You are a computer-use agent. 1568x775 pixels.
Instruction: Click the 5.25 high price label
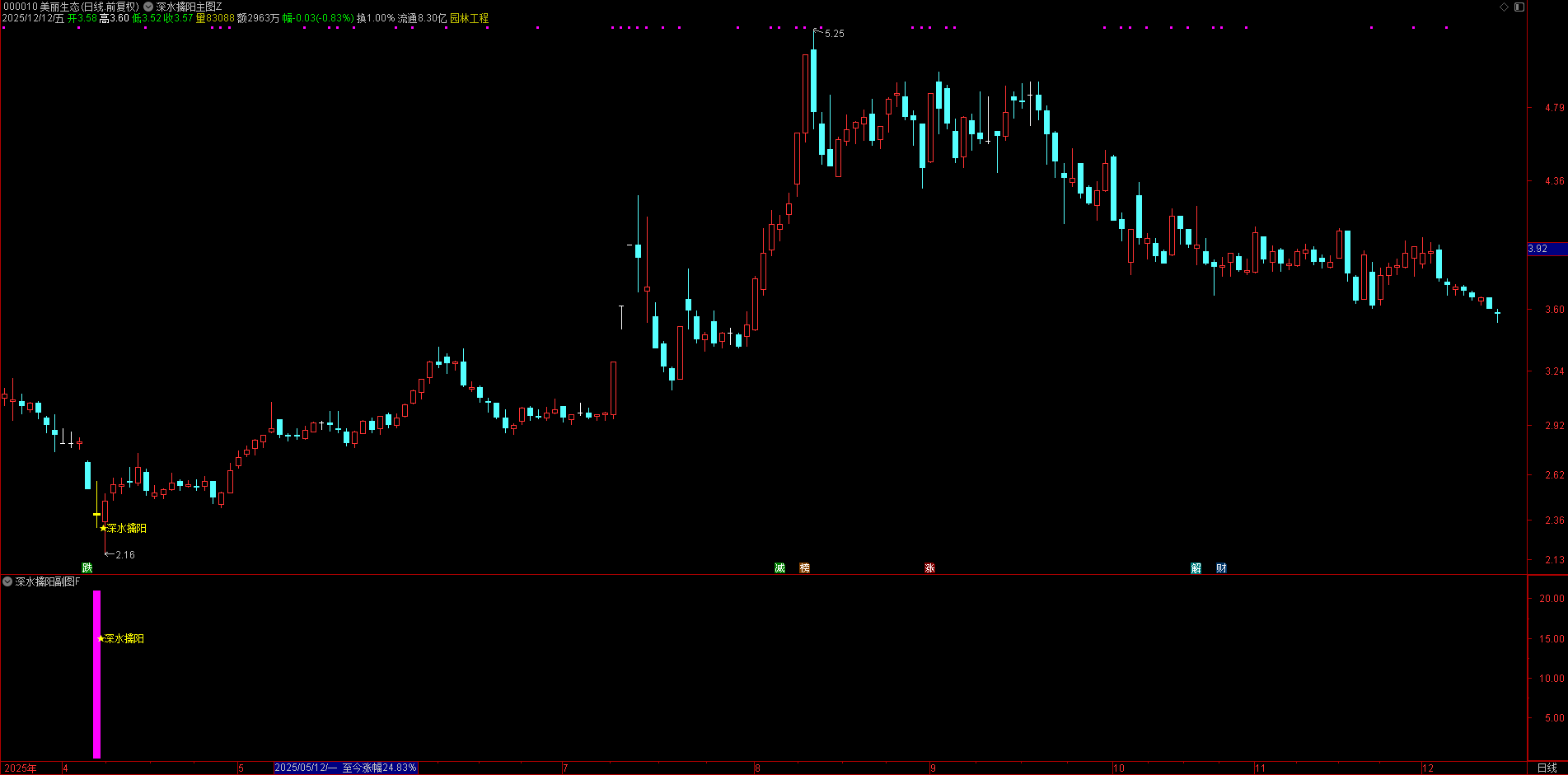(834, 34)
